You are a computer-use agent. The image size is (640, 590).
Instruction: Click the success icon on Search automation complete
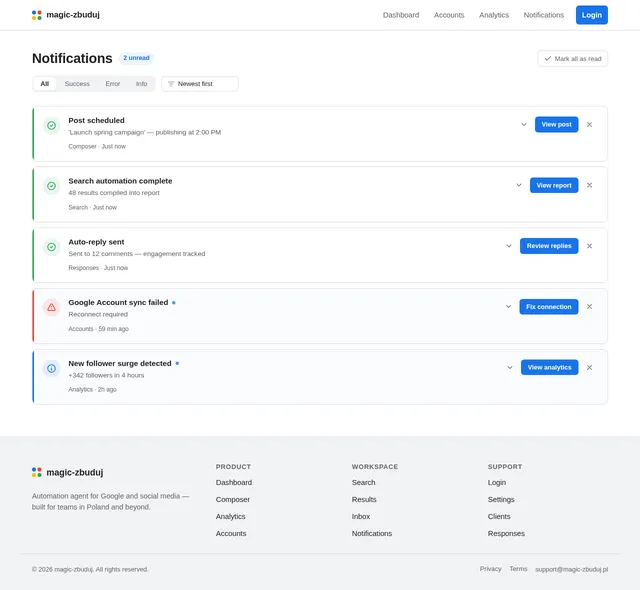click(x=51, y=186)
